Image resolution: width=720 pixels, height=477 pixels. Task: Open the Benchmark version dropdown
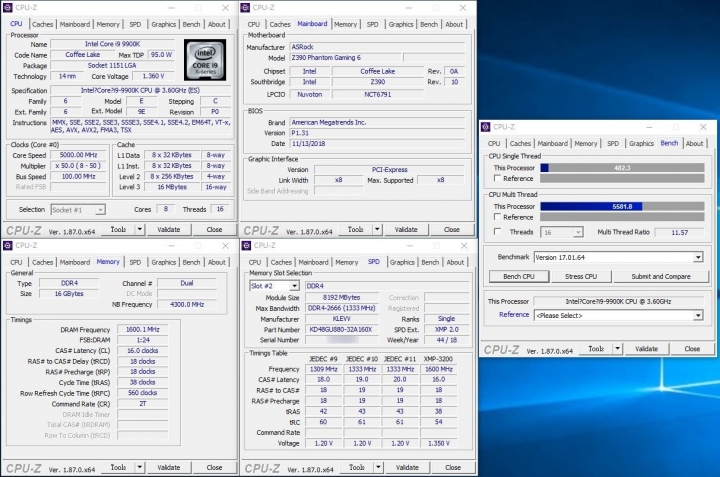click(x=619, y=257)
